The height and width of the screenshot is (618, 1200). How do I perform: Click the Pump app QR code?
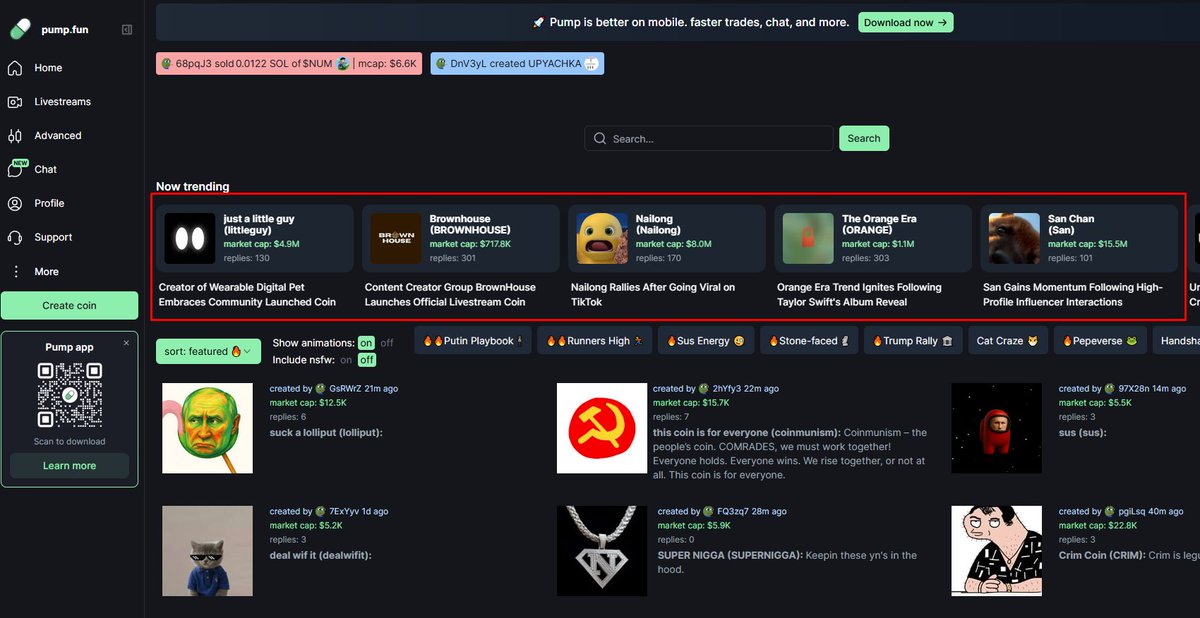coord(69,395)
